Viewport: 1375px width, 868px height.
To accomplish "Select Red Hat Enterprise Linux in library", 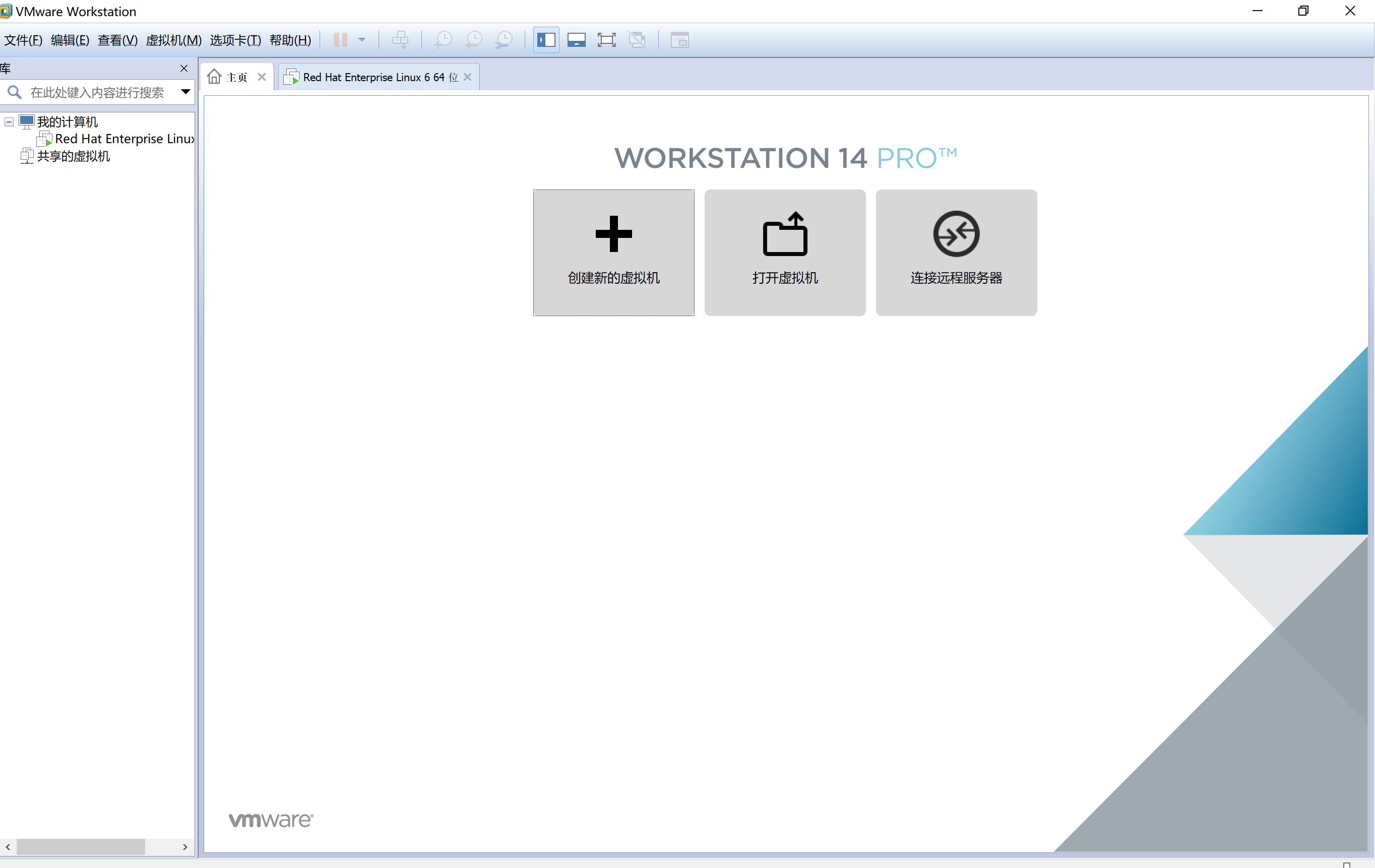I will (123, 139).
